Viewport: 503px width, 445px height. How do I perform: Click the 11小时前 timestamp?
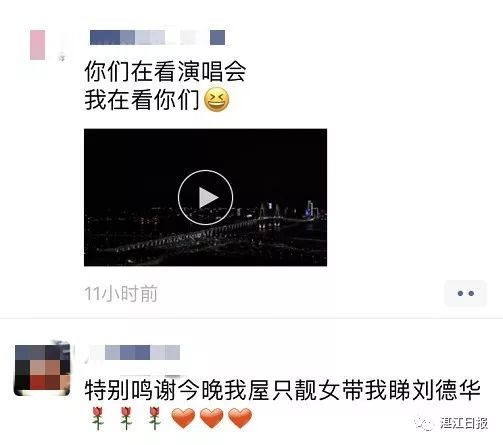[121, 294]
